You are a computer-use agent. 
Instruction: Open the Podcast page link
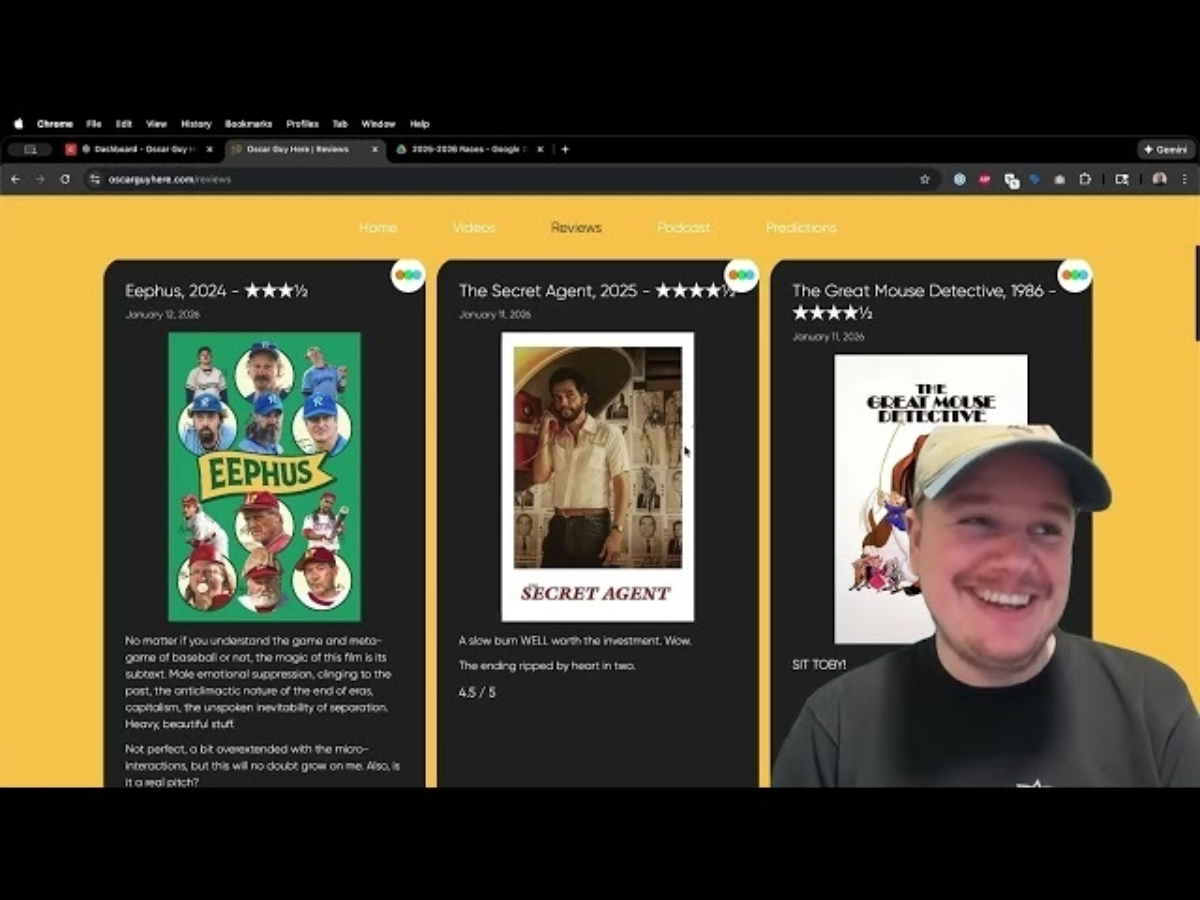click(x=683, y=227)
